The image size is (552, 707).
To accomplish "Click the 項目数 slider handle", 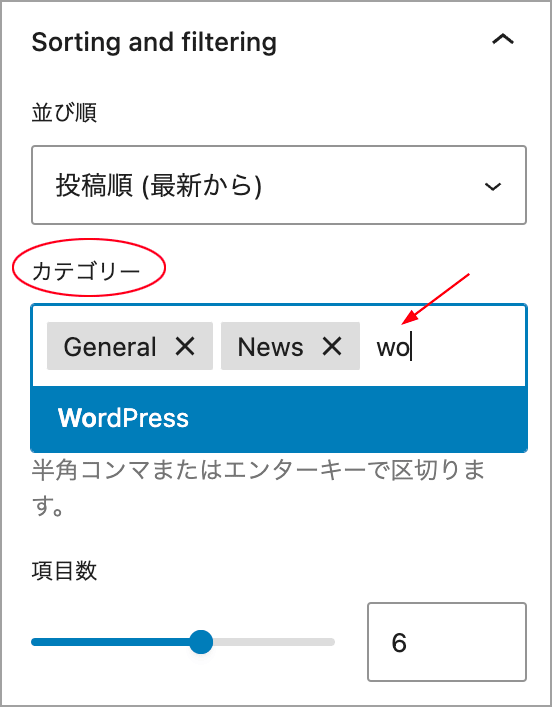I will 201,642.
